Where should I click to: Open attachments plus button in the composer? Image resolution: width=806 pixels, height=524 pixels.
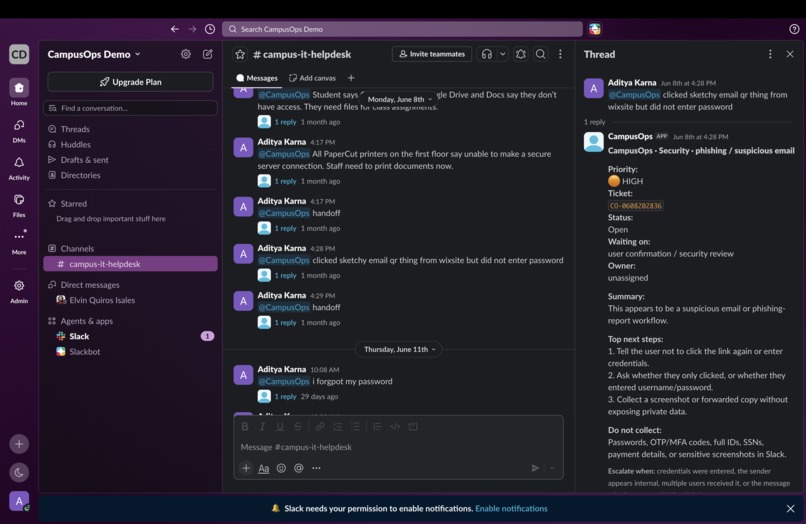246,468
